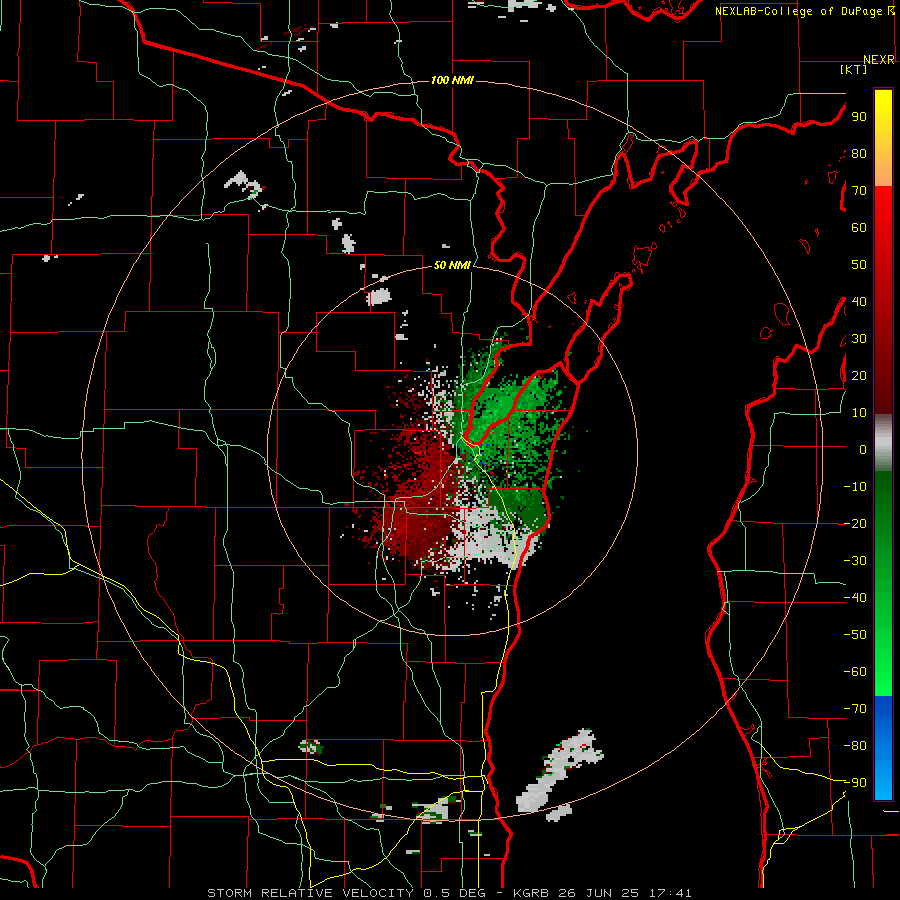Click the -50 scale value
The image size is (900, 900).
pyautogui.click(x=855, y=634)
